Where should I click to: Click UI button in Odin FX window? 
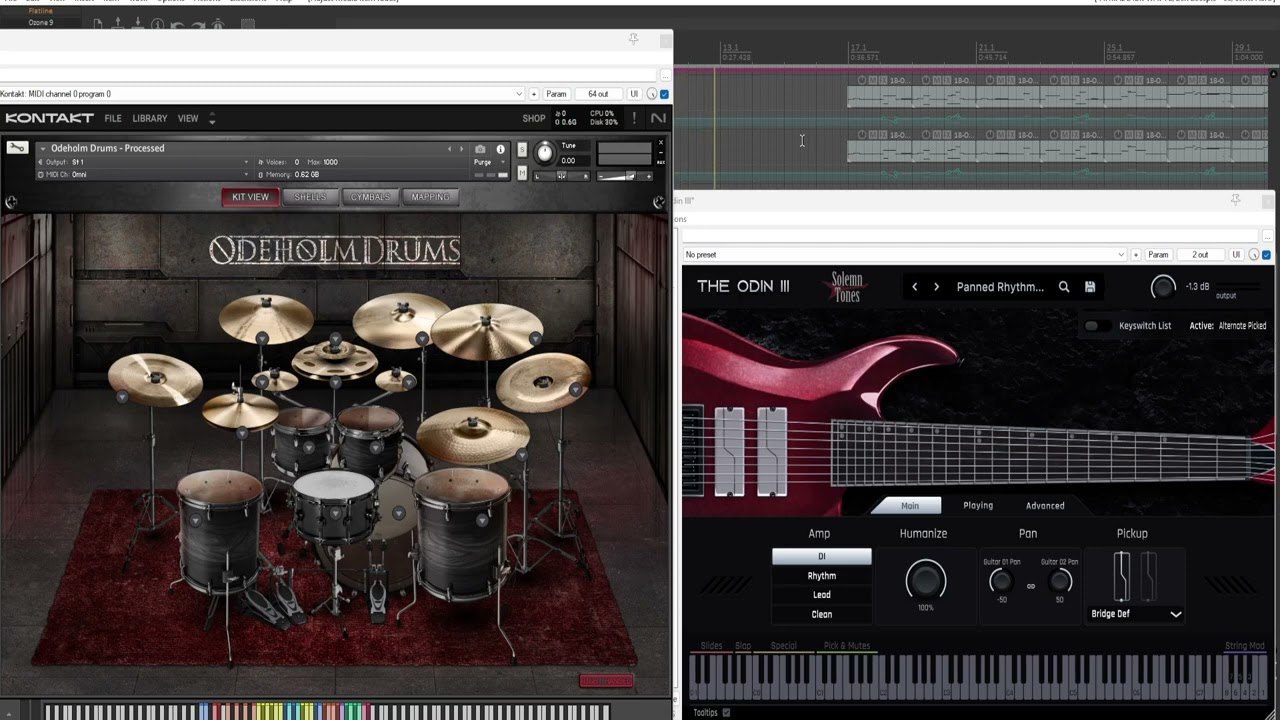pyautogui.click(x=1236, y=255)
